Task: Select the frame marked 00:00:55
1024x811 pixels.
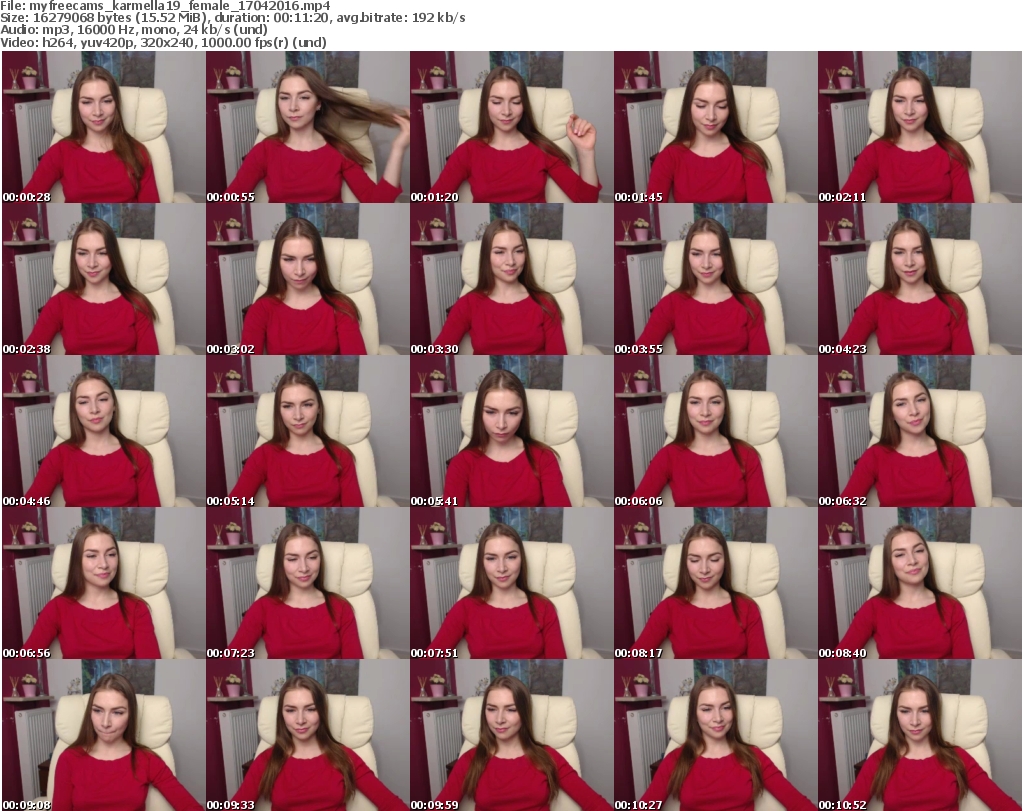Action: 307,127
